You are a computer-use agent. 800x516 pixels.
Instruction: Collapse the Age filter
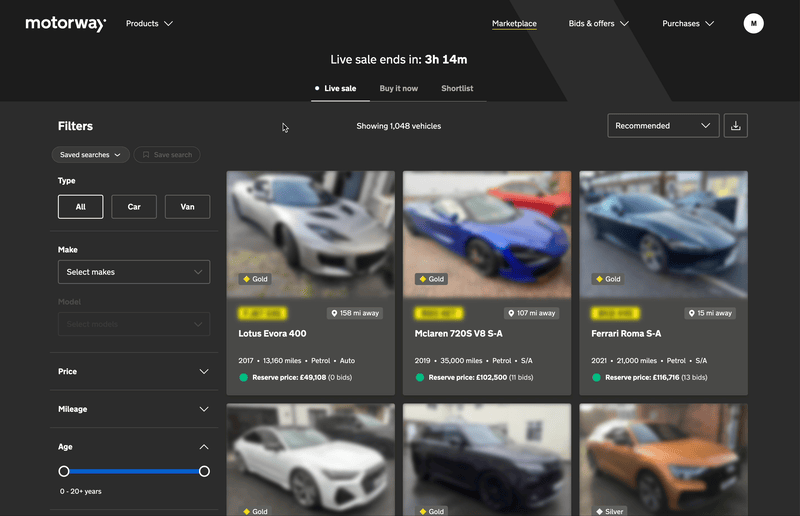[134, 447]
